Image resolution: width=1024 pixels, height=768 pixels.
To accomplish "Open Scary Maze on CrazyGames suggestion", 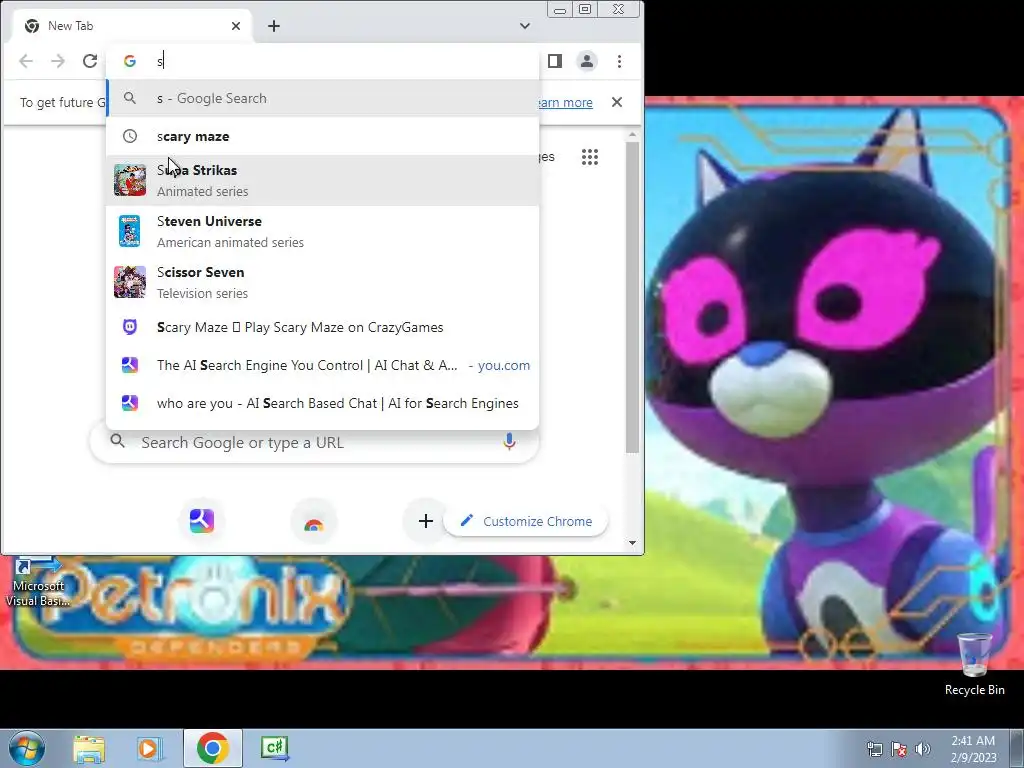I will pyautogui.click(x=323, y=327).
